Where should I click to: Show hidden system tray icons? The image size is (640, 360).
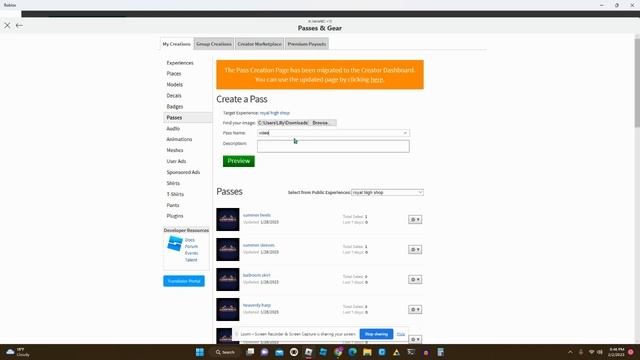pos(570,352)
